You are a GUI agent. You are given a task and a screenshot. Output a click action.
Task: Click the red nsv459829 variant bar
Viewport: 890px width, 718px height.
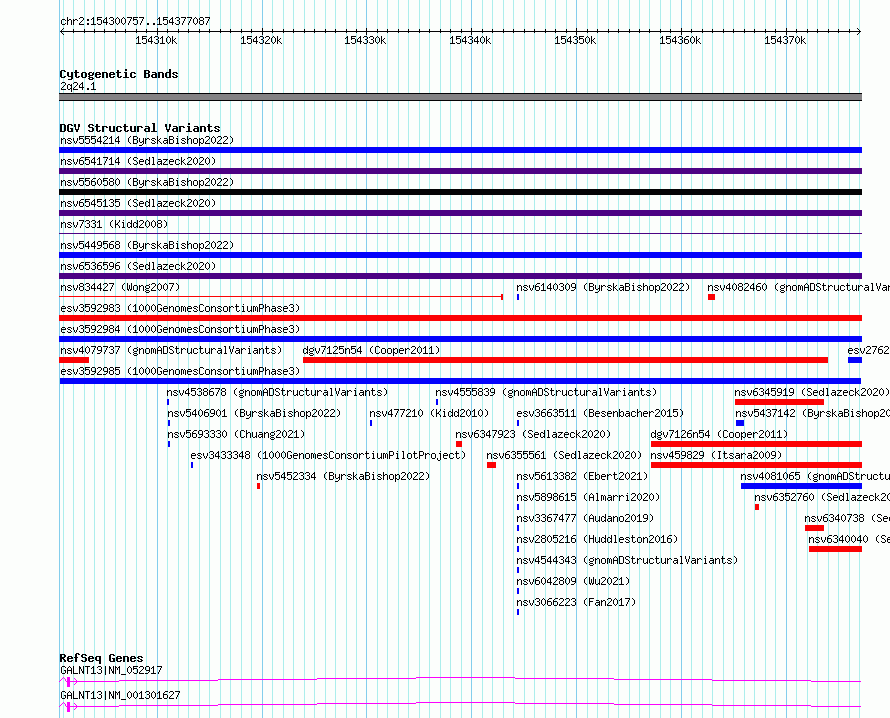[757, 465]
